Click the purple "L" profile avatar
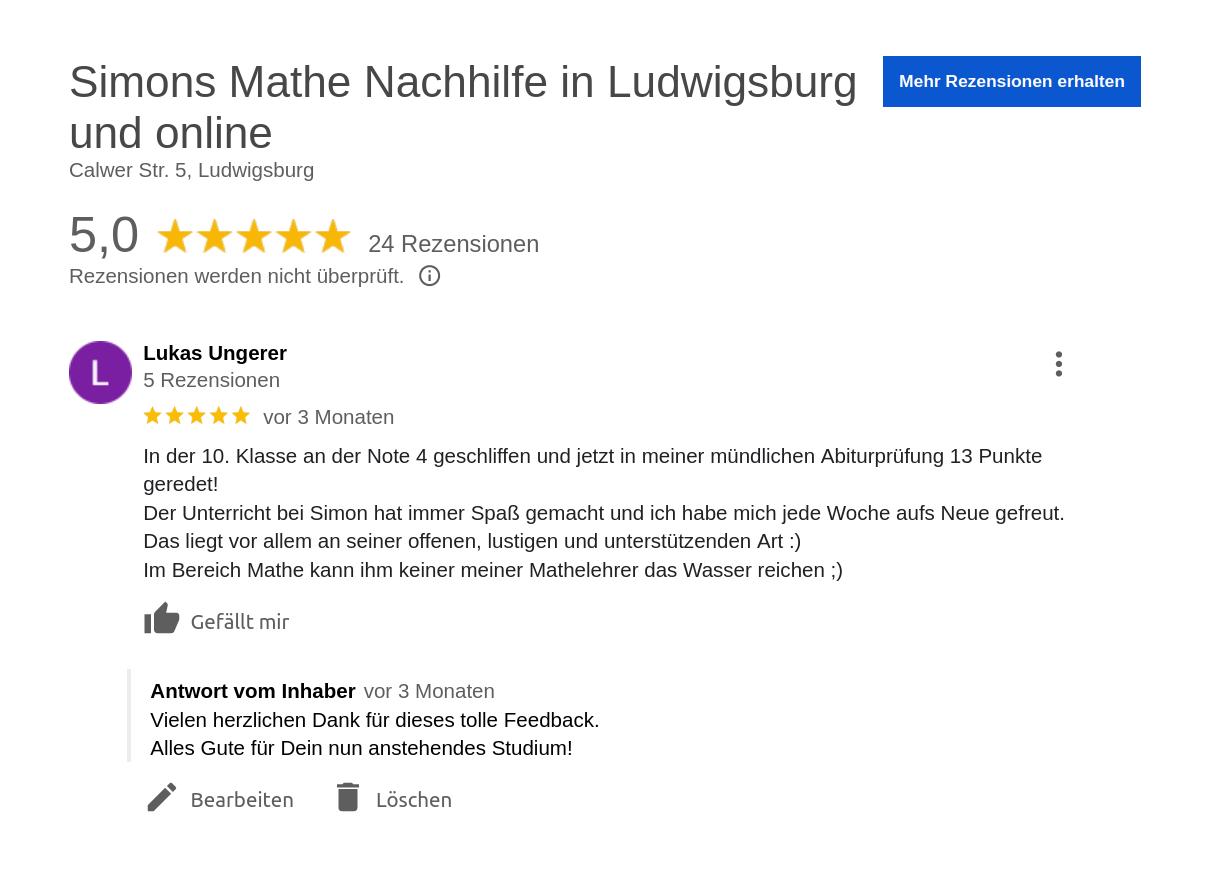The width and height of the screenshot is (1216, 873). 100,372
